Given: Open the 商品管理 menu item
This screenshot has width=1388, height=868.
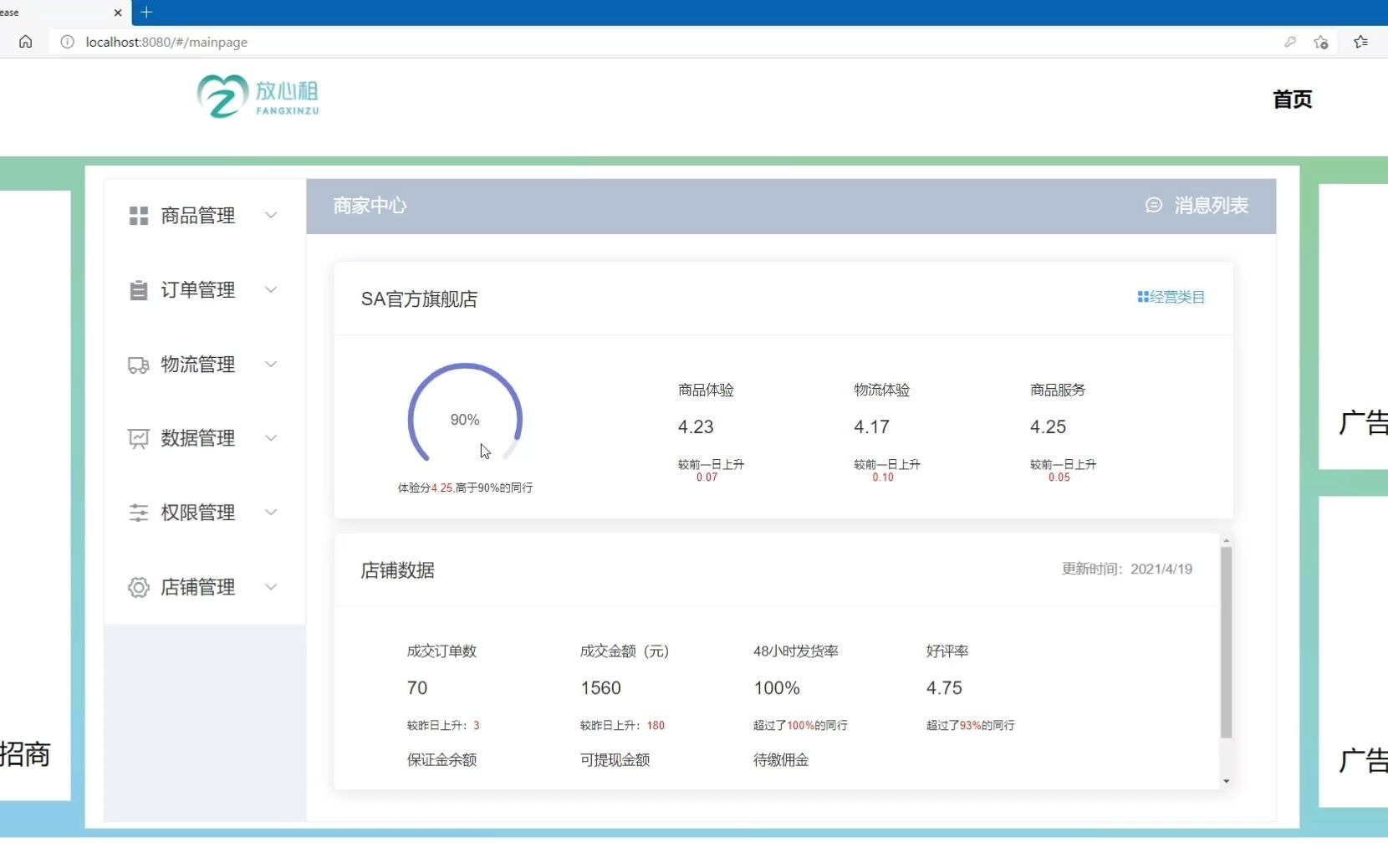Looking at the screenshot, I should point(205,216).
